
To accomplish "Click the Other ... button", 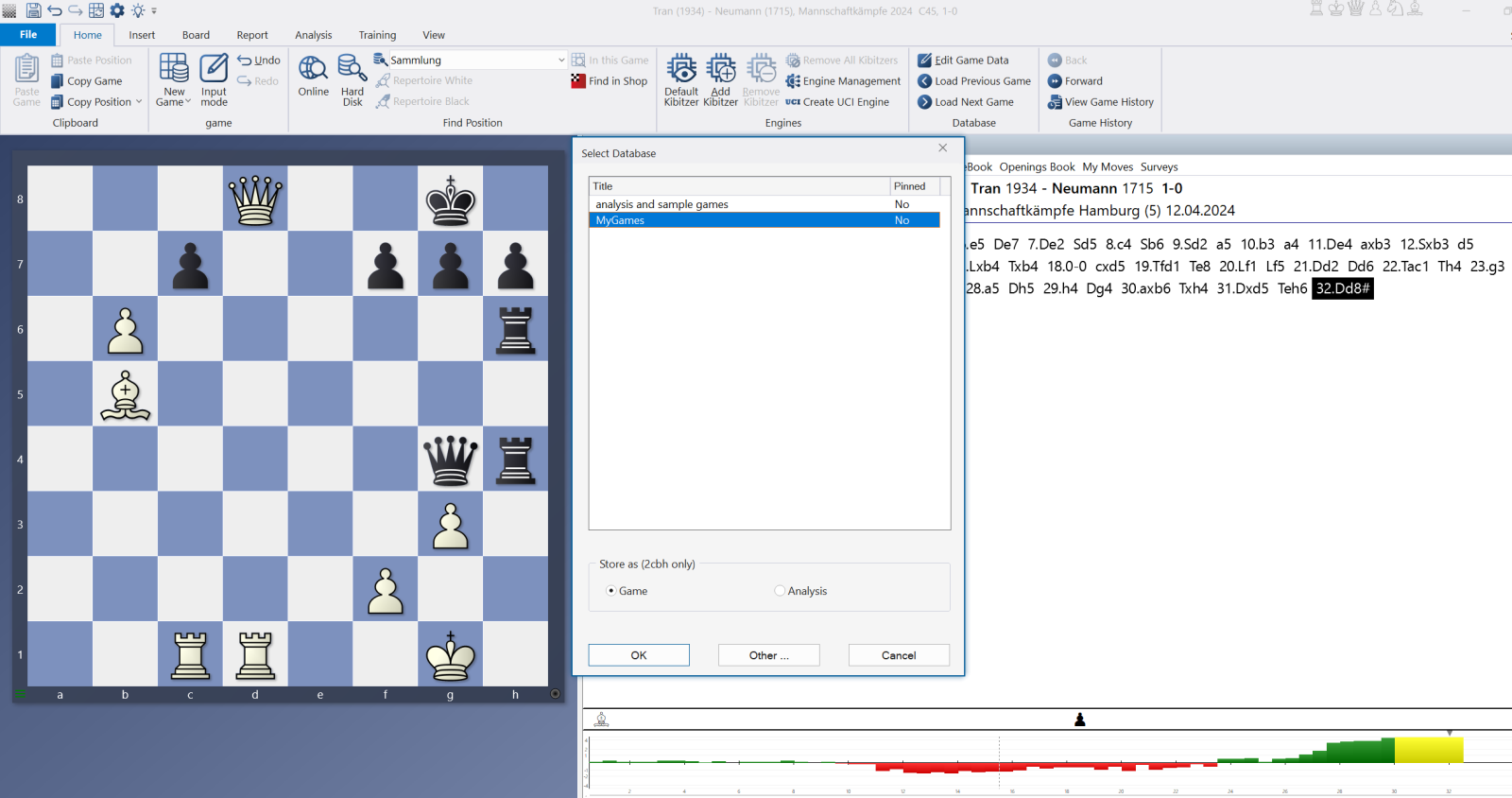I will [768, 655].
